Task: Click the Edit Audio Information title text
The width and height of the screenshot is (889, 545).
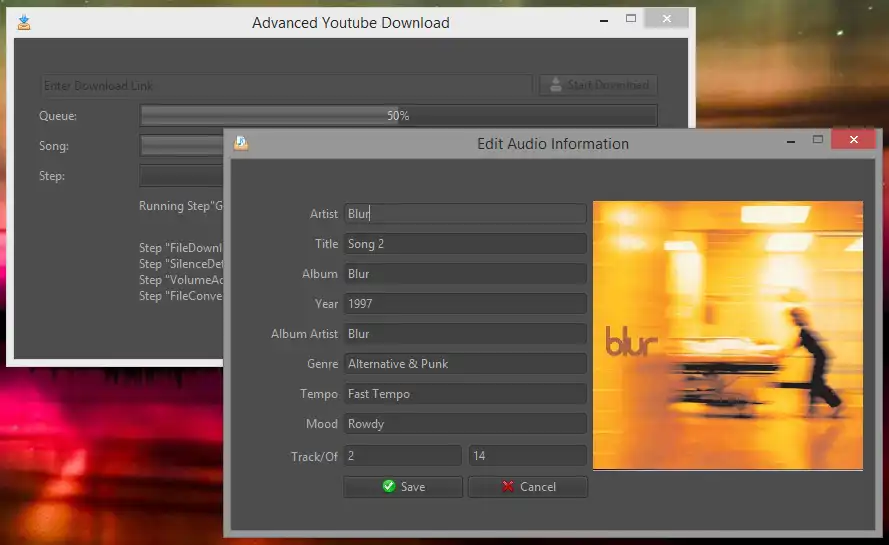Action: click(x=553, y=144)
